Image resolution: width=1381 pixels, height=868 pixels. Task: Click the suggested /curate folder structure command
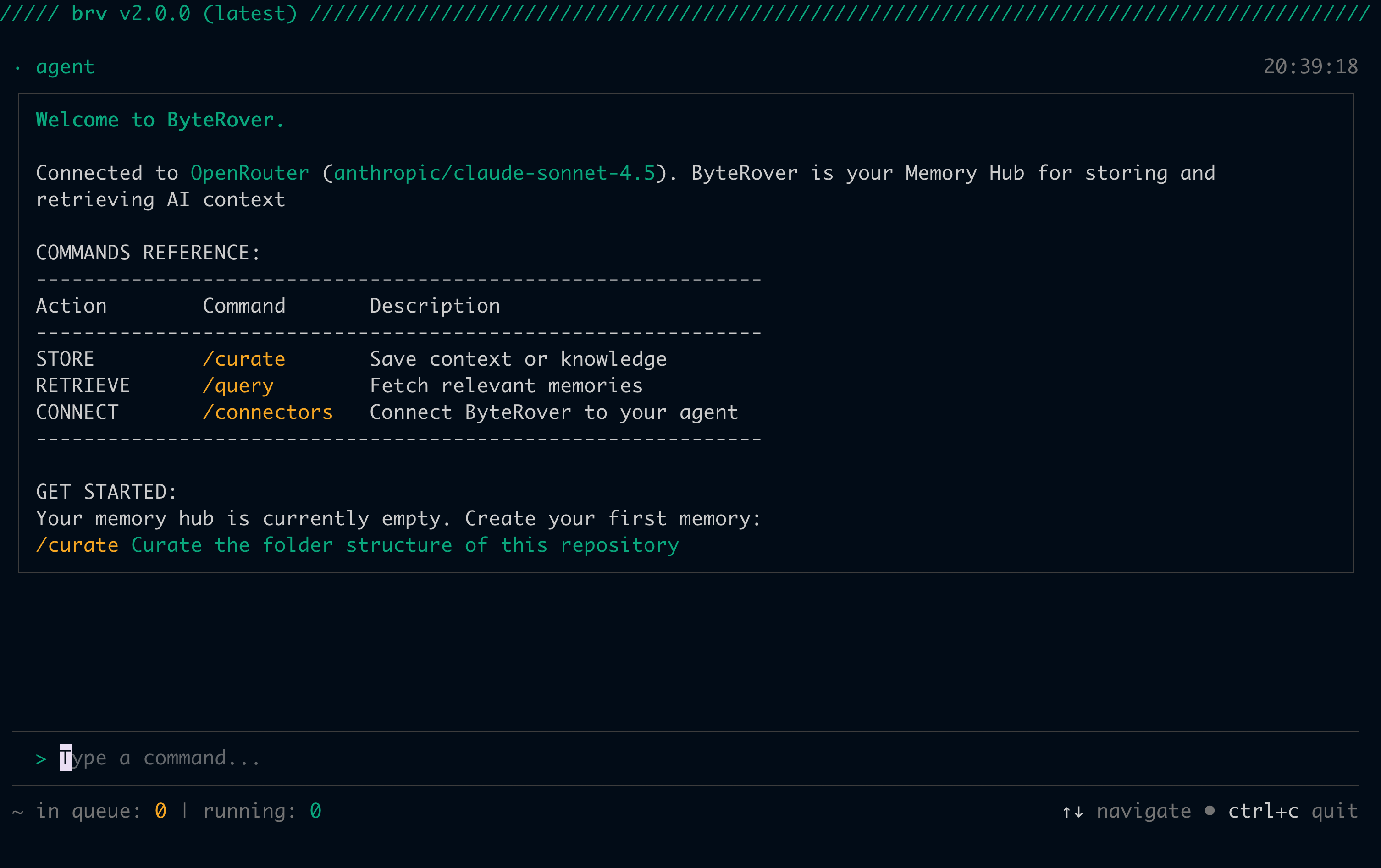(357, 545)
